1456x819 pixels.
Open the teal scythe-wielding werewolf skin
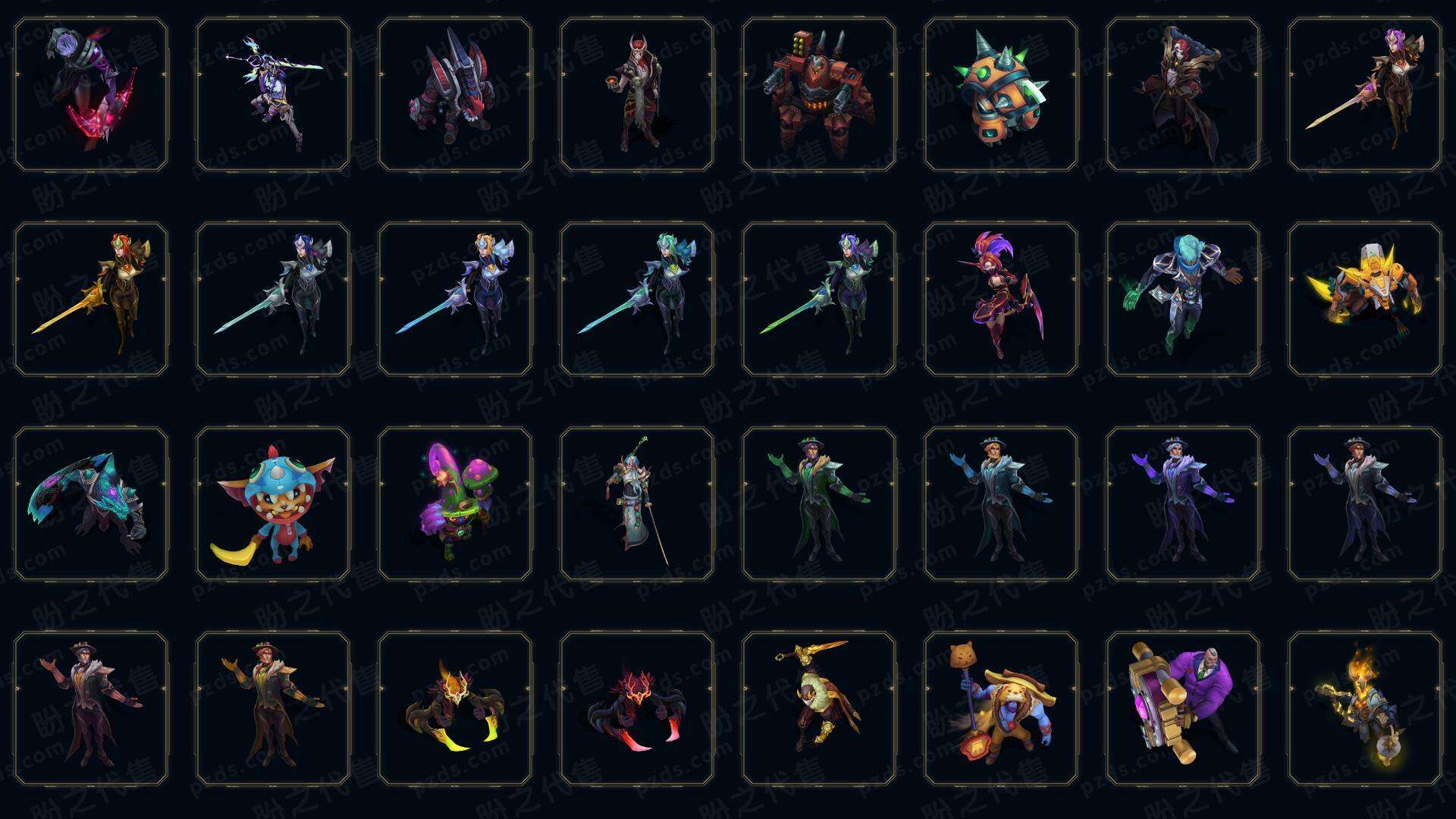[91, 504]
